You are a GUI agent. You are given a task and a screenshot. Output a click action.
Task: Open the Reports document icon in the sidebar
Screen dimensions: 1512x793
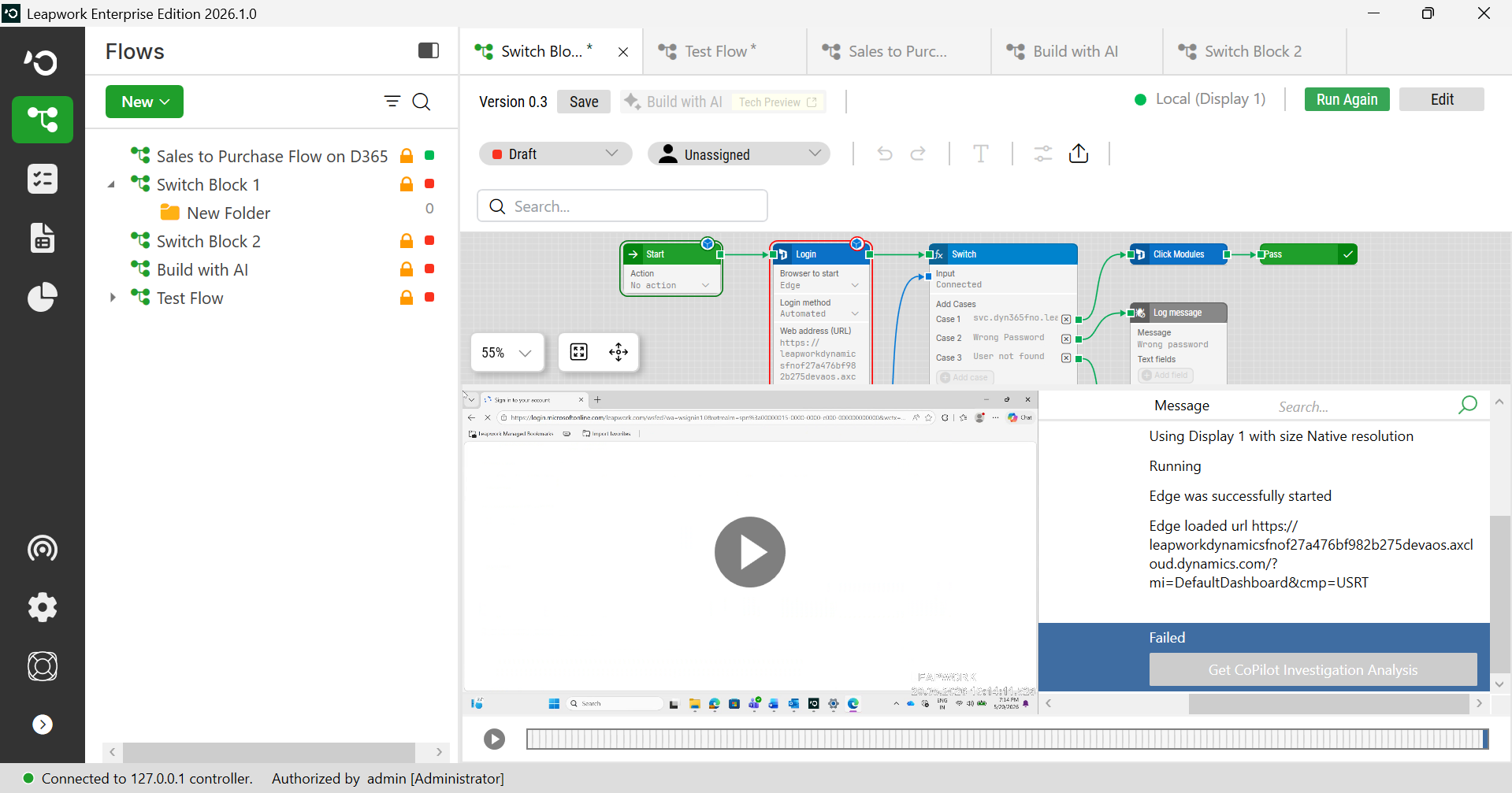[x=43, y=238]
